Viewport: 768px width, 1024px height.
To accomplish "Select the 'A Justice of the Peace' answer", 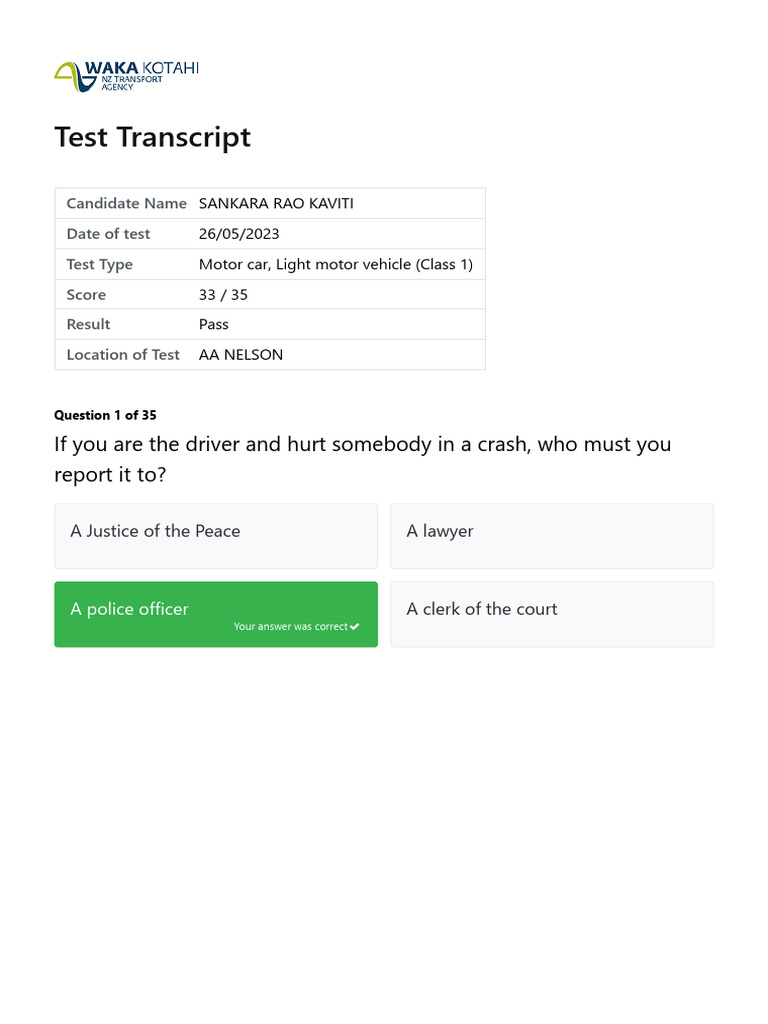I will pos(216,535).
